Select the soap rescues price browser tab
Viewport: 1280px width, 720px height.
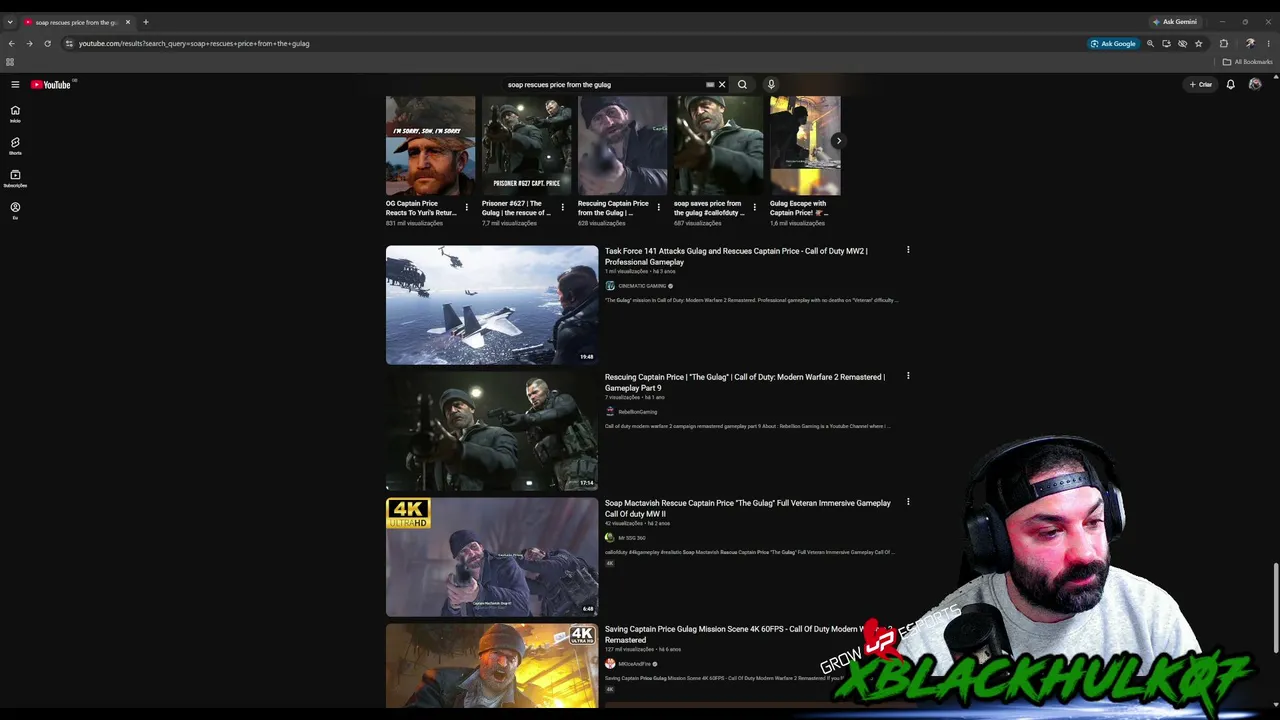[x=78, y=22]
